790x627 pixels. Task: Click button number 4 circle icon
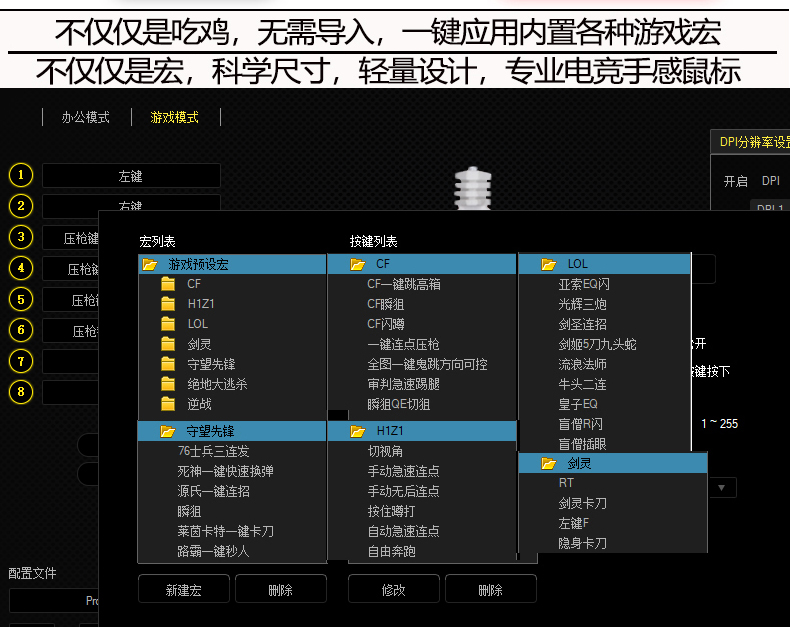point(21,268)
